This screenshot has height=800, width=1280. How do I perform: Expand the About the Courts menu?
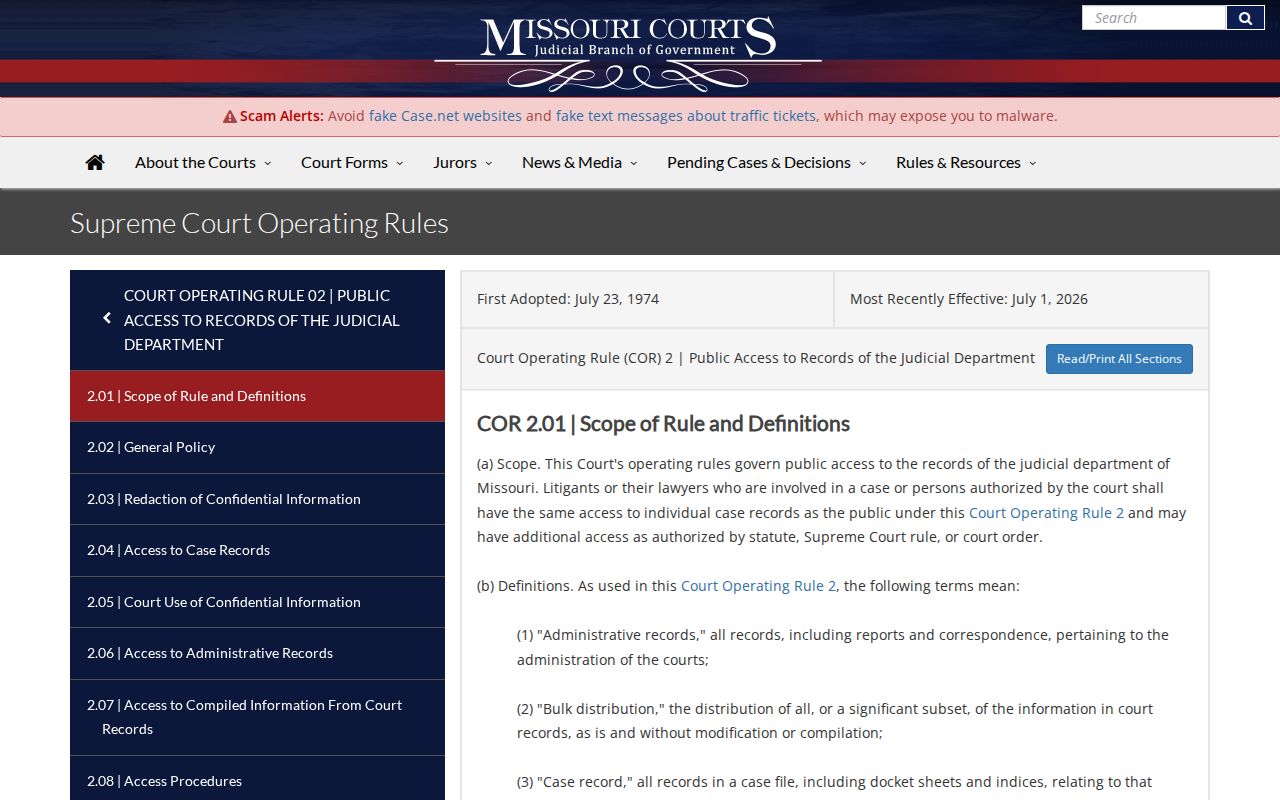[203, 162]
